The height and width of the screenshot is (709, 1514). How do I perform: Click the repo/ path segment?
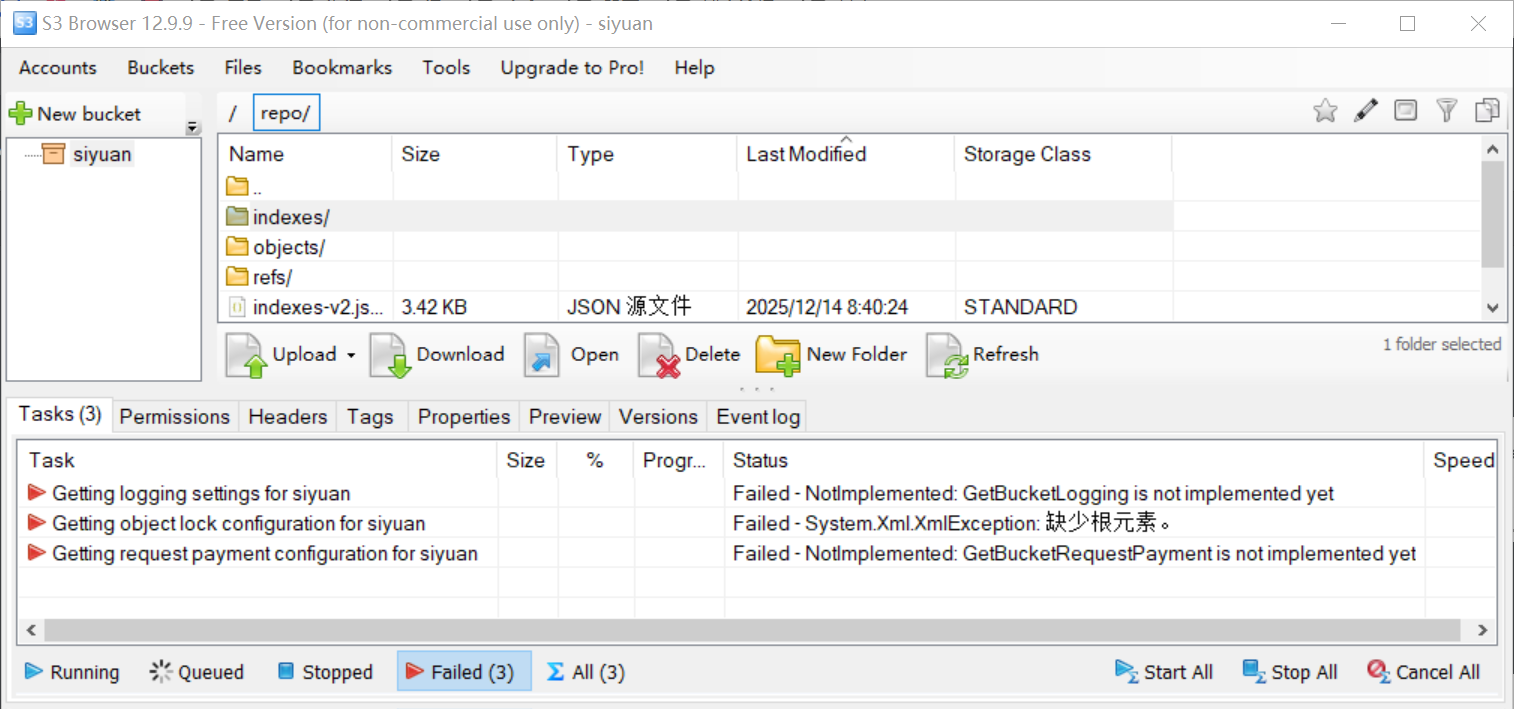tap(286, 113)
